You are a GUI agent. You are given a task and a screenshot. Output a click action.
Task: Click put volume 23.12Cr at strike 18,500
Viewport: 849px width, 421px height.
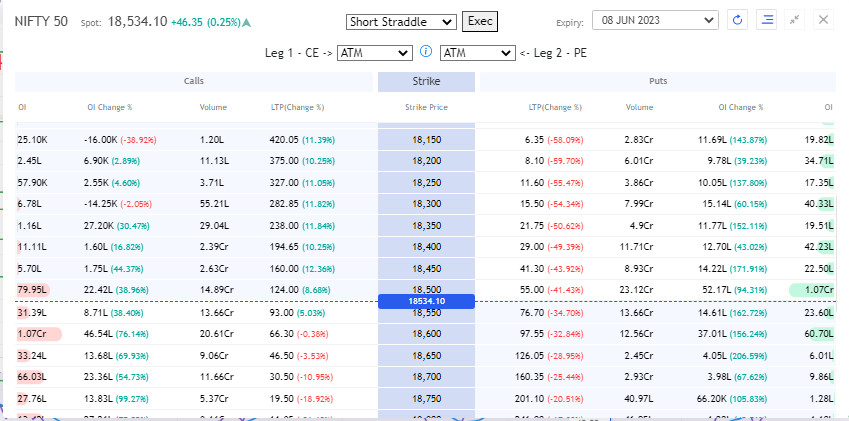pyautogui.click(x=636, y=290)
